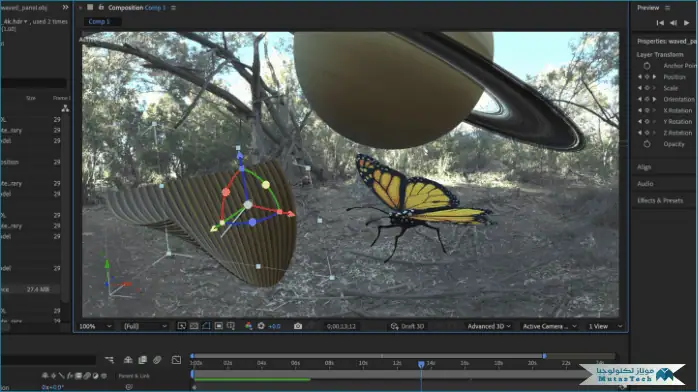
Task: Click timeline composition mini-flowchart icon
Action: point(110,360)
